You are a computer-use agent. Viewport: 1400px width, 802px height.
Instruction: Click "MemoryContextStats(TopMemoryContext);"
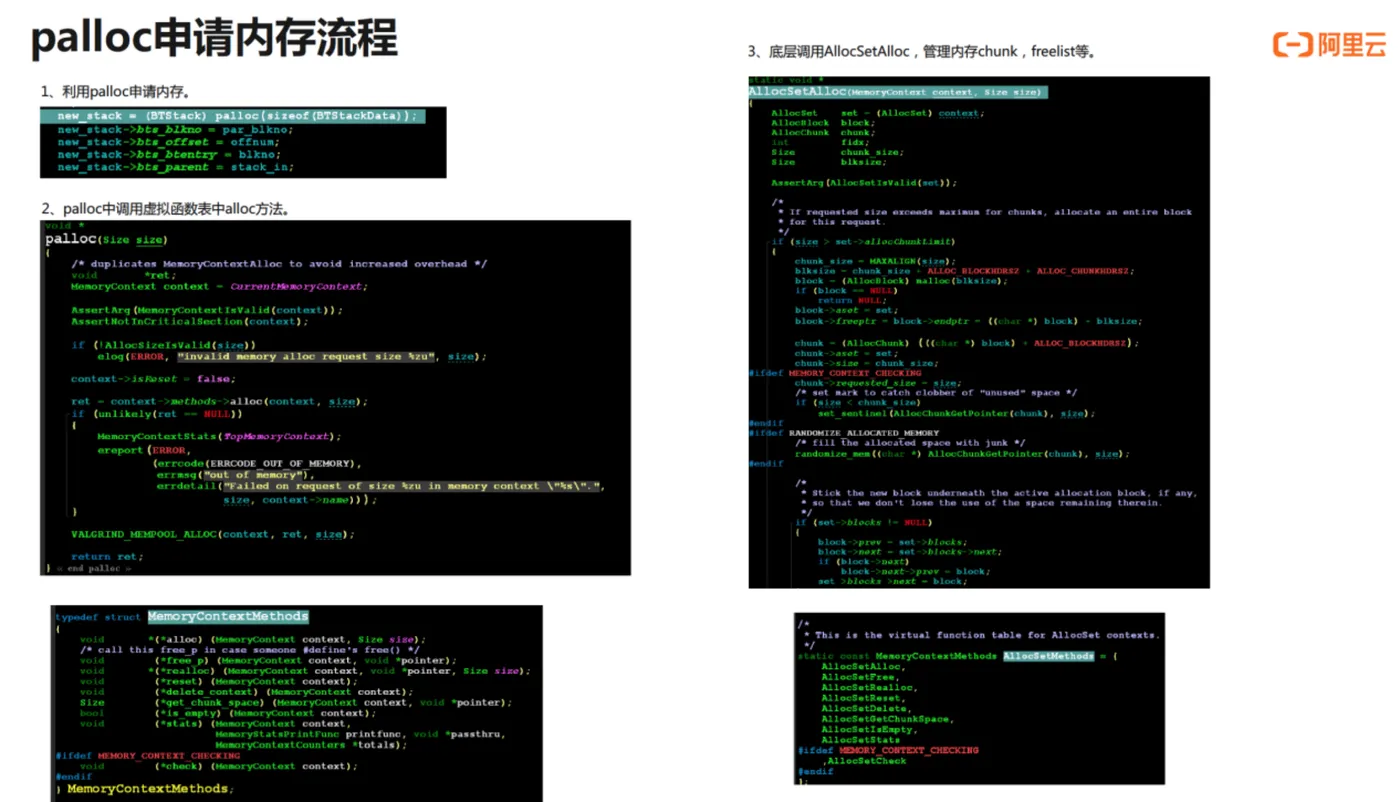[x=219, y=436]
